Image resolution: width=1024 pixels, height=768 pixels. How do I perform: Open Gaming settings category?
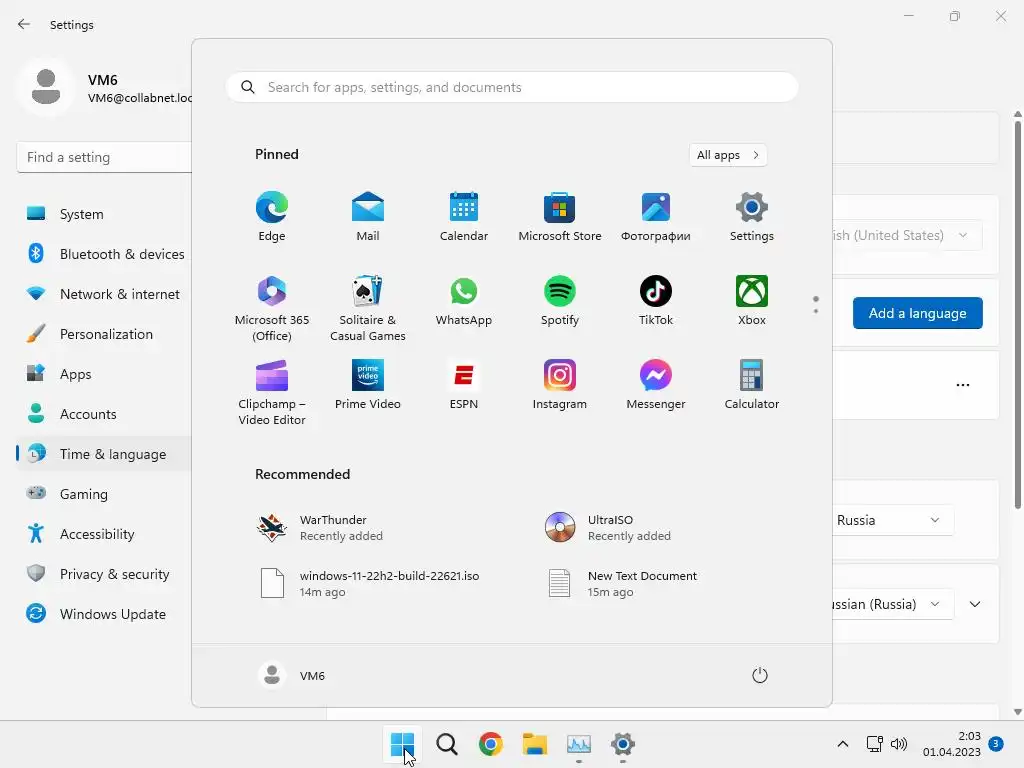pos(103,494)
